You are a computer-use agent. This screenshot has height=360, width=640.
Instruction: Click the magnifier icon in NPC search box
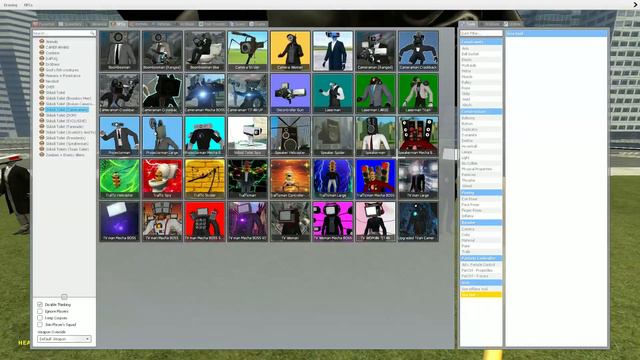click(92, 33)
